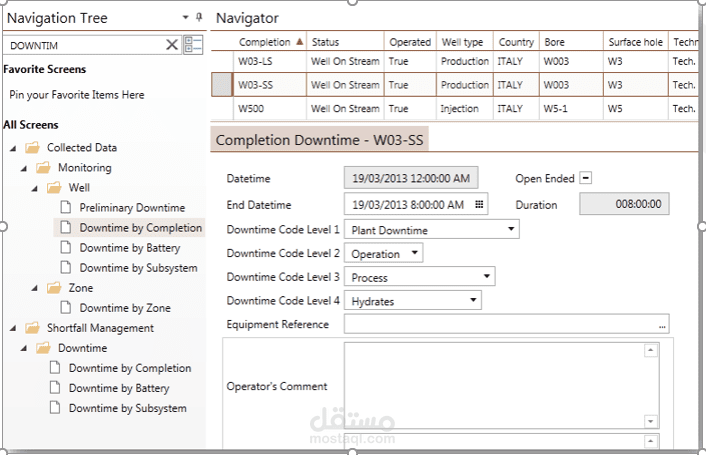Collapse the Zone folder node

point(35,288)
